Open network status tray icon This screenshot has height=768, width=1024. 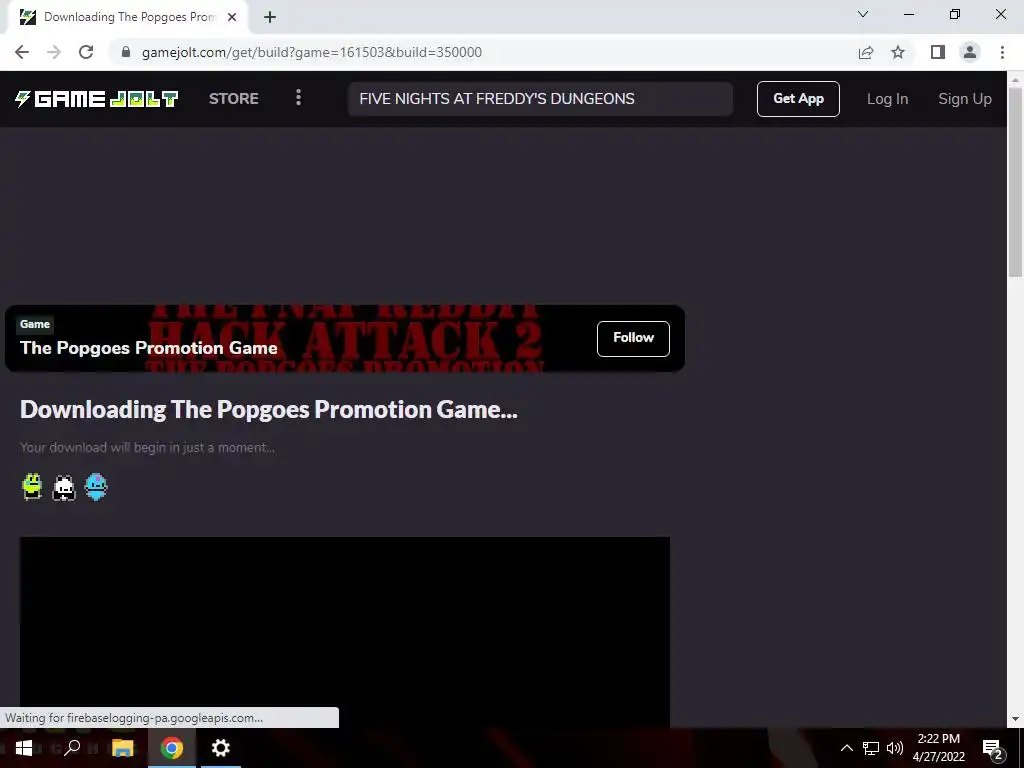tap(871, 748)
